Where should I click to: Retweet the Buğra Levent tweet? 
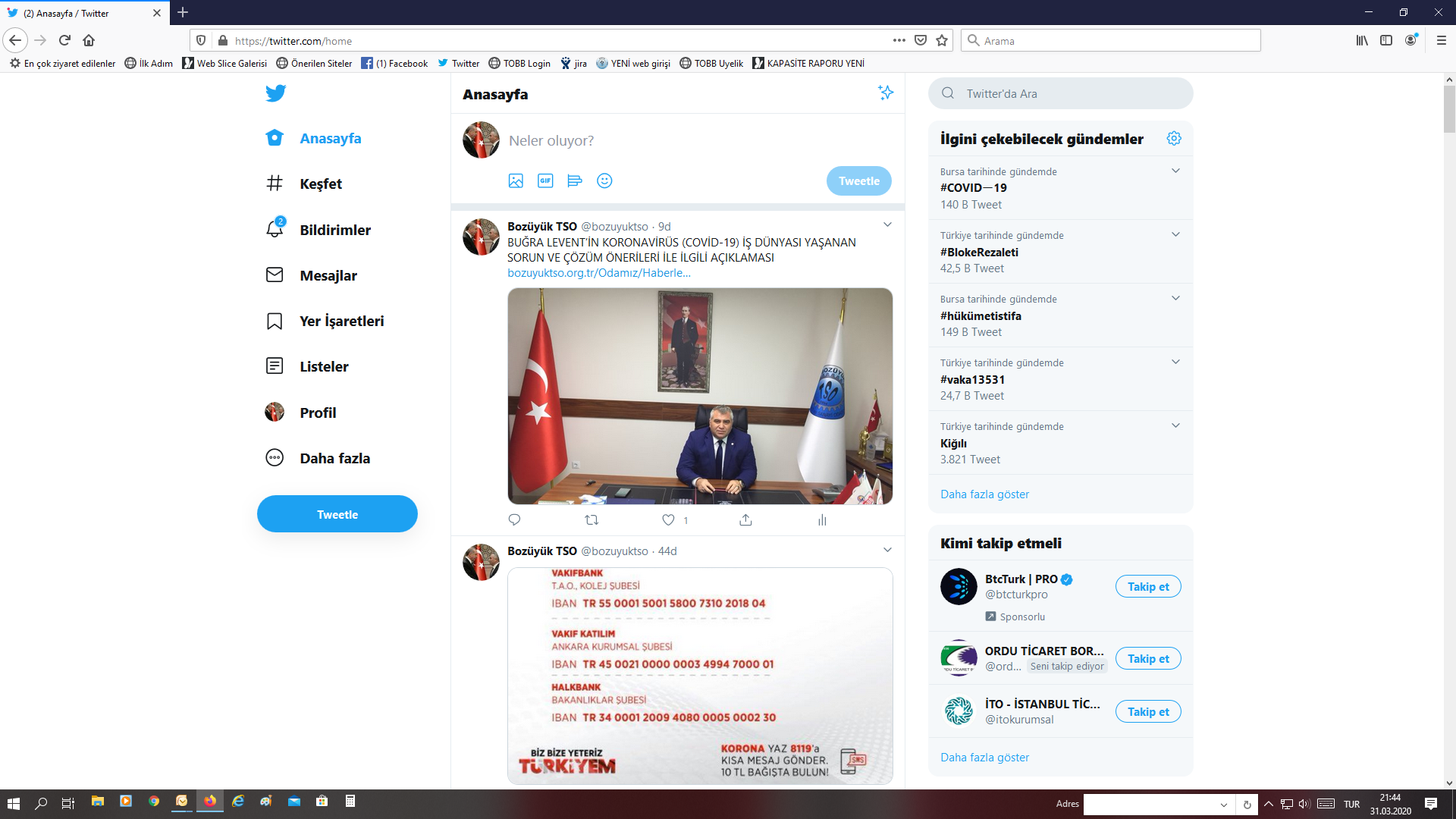(591, 519)
